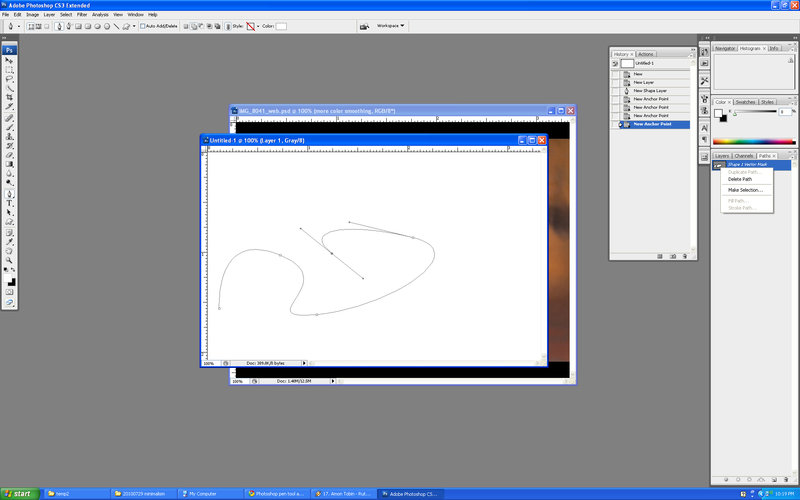The width and height of the screenshot is (800, 500).
Task: Open the Workspace dropdown
Action: [391, 26]
